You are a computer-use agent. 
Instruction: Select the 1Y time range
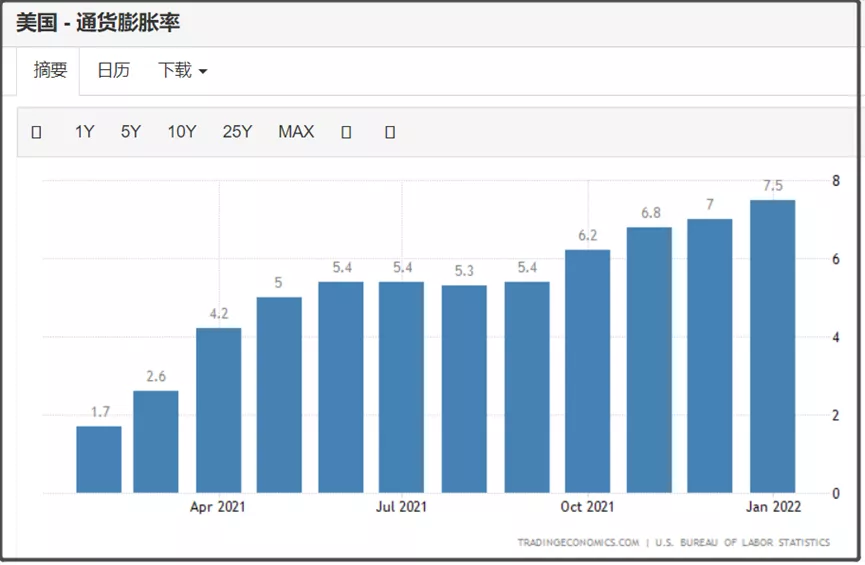pyautogui.click(x=84, y=132)
